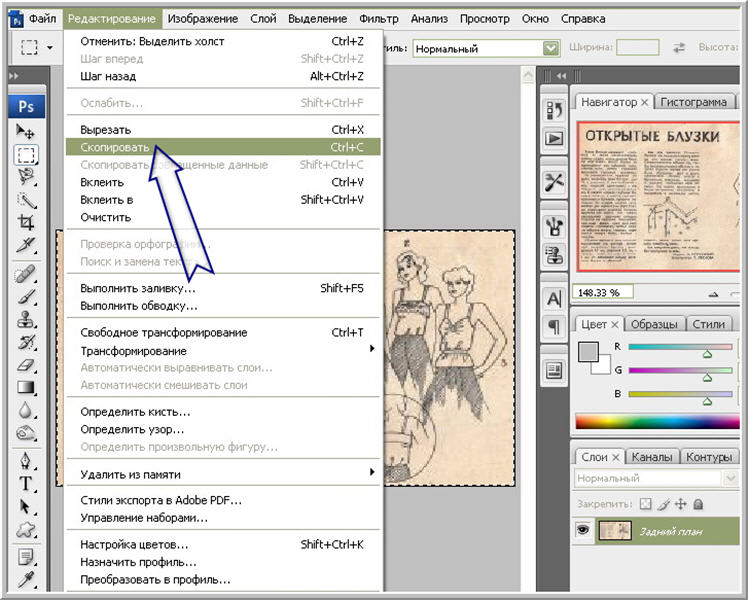This screenshot has width=748, height=600.
Task: Click the foreground color swatch in Цвет panel
Action: [x=588, y=351]
